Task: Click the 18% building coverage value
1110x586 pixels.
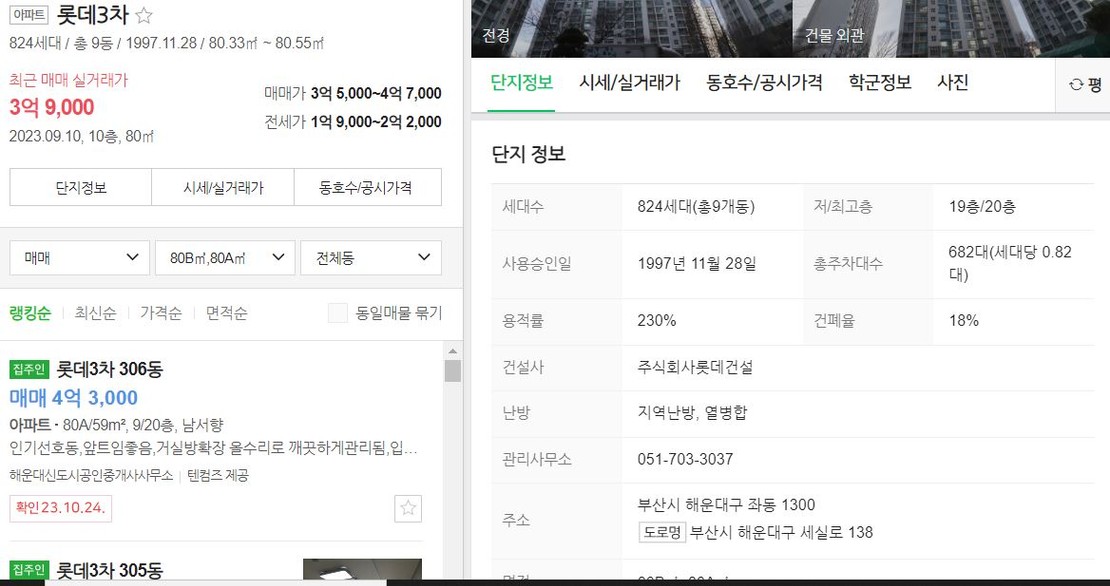Action: coord(963,321)
